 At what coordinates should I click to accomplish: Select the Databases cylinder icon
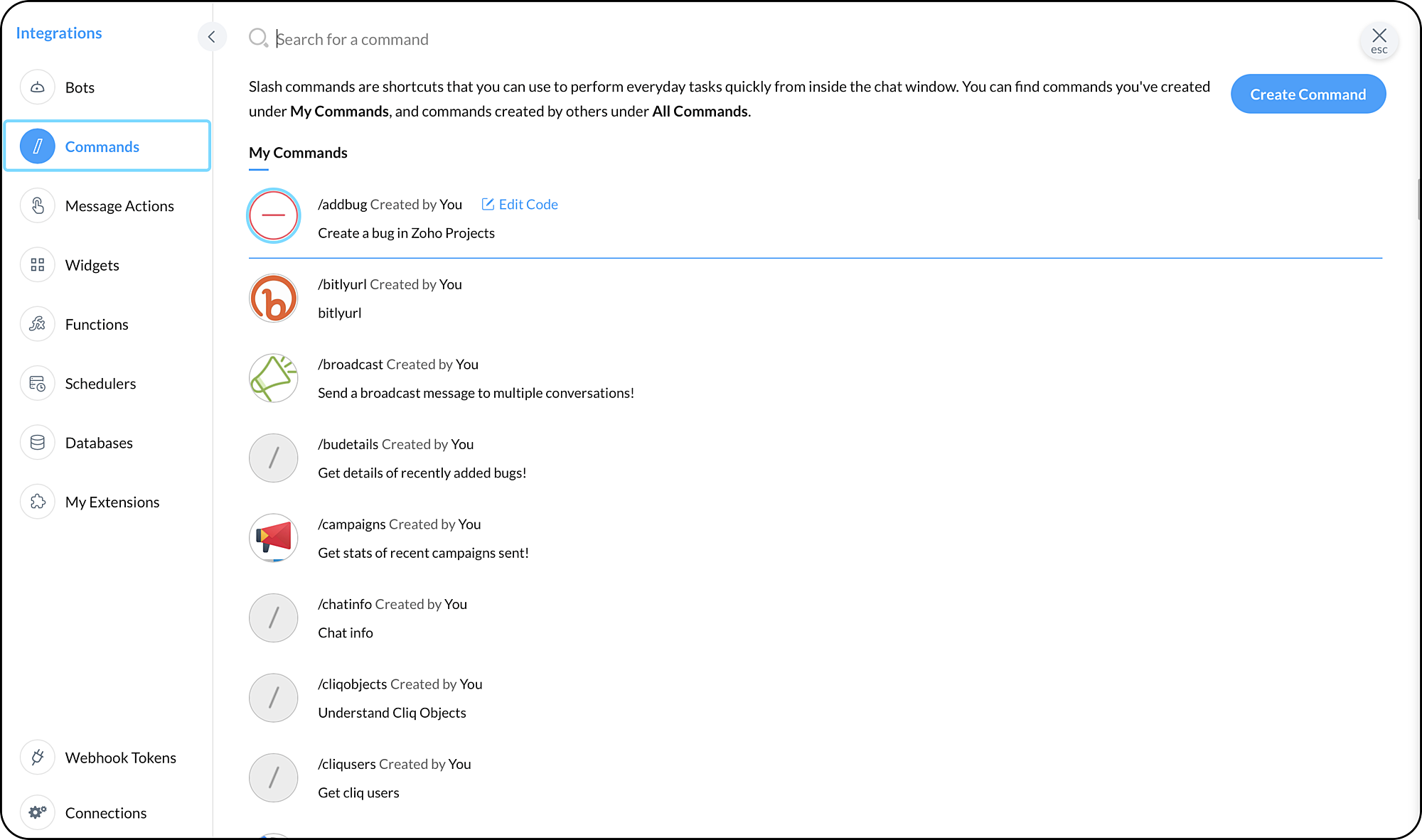[x=38, y=443]
